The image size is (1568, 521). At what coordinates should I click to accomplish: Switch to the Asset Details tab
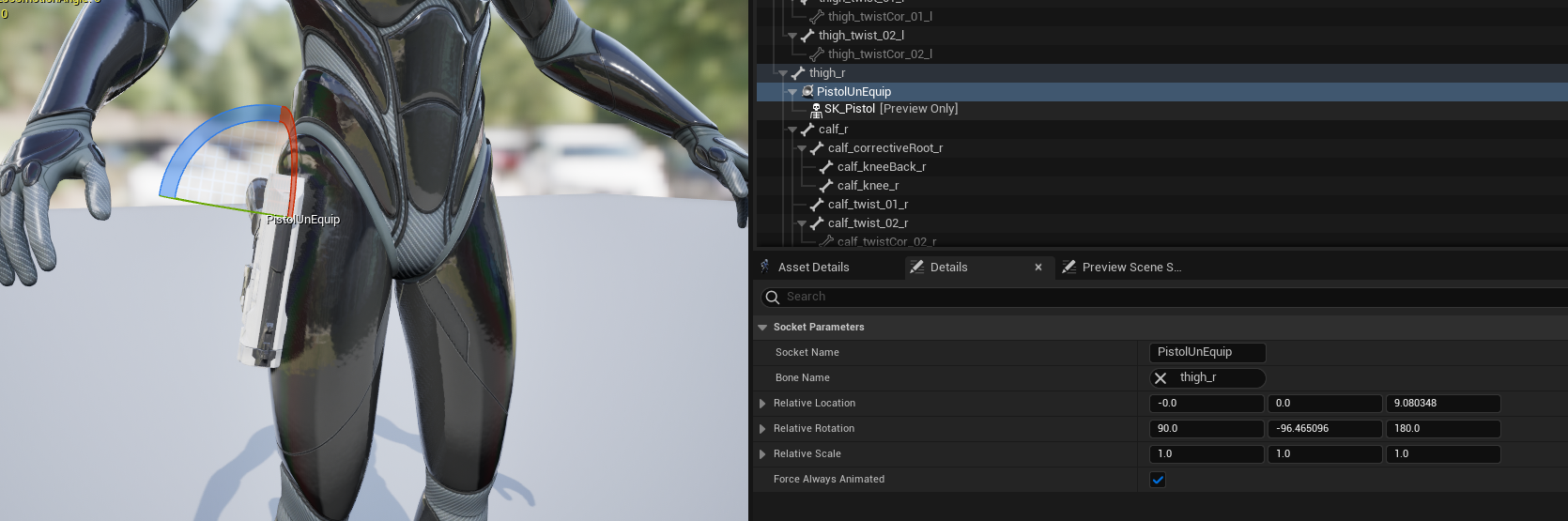pos(813,267)
